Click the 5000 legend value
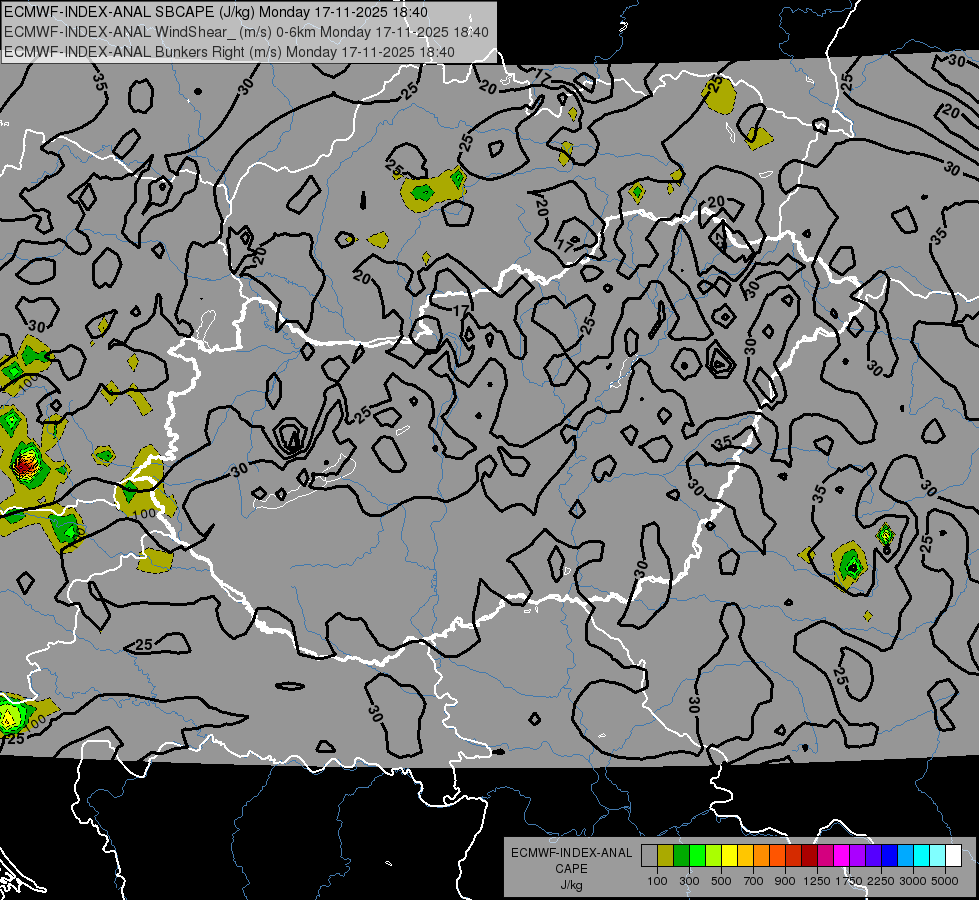979x900 pixels. point(945,881)
